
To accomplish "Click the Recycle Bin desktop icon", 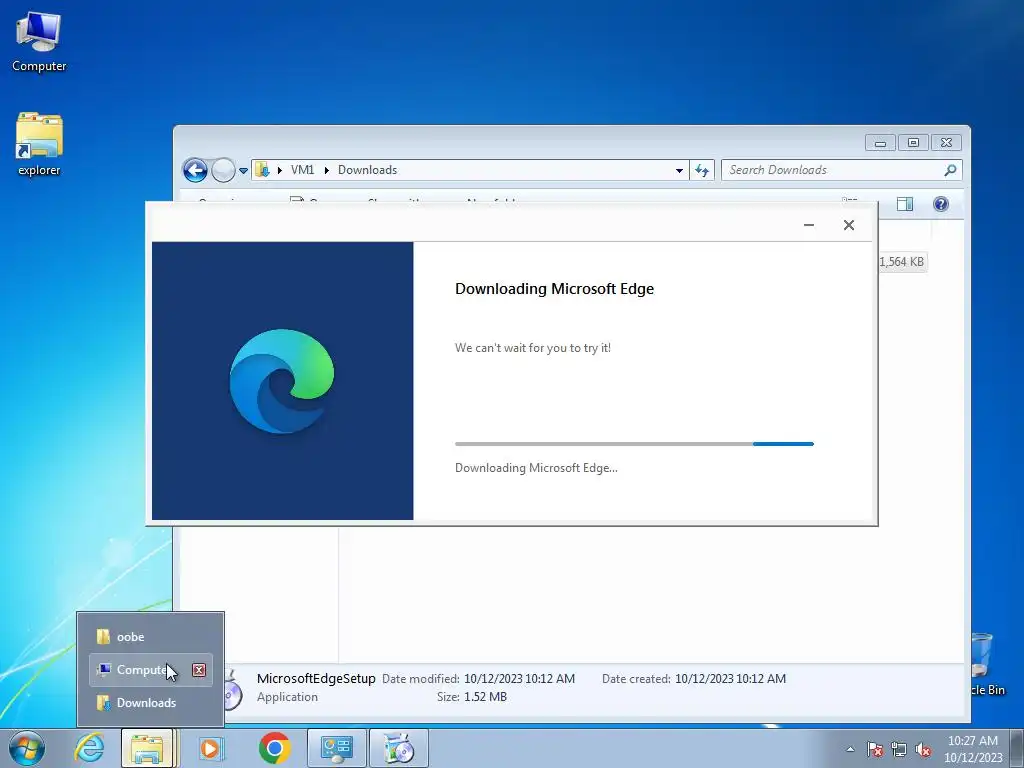I will [986, 664].
